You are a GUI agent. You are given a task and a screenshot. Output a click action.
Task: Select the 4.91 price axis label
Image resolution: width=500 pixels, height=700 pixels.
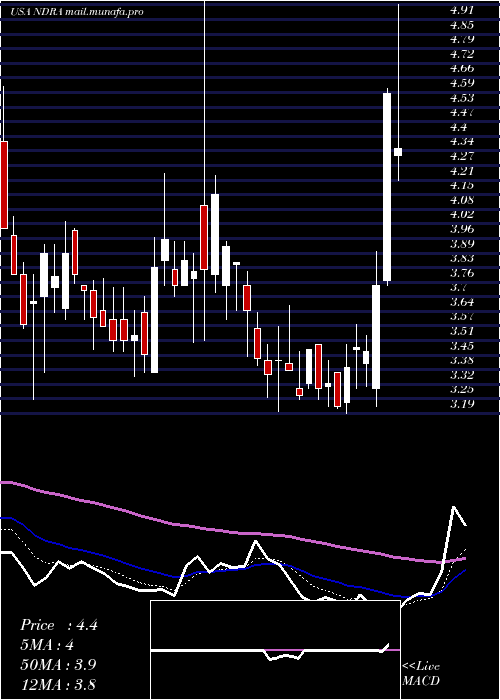point(461,10)
